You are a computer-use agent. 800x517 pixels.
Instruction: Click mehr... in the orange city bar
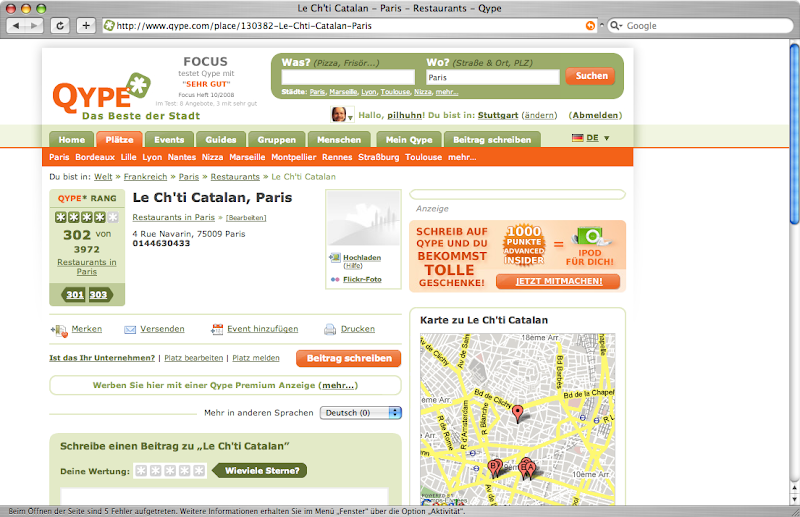[x=462, y=157]
